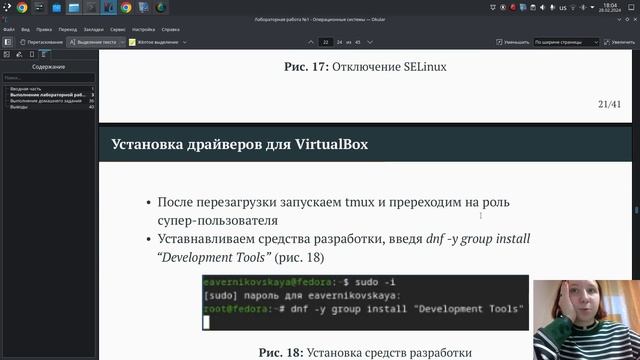640x360 pixels.
Task: Toggle the sidebar panel button
Action: coord(8,42)
